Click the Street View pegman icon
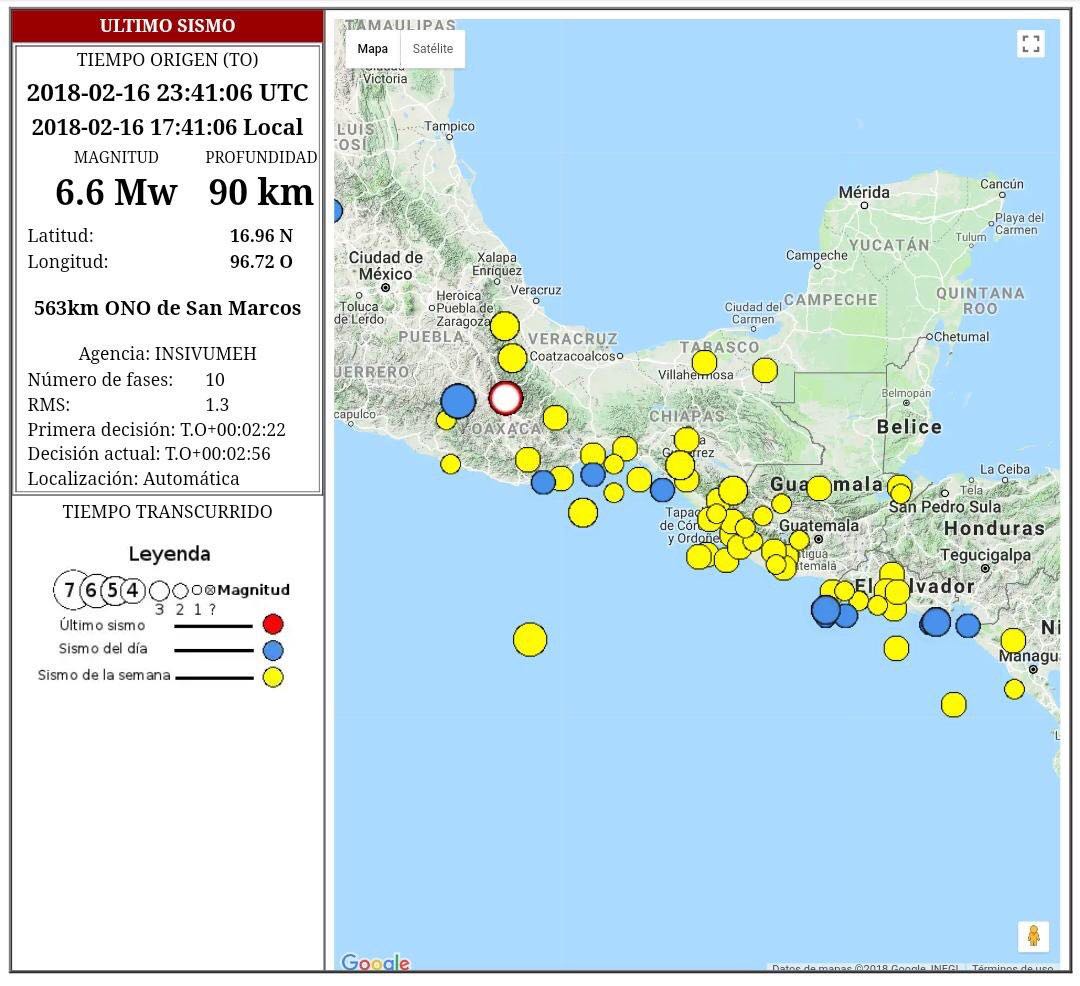Image resolution: width=1080 pixels, height=986 pixels. 1033,936
